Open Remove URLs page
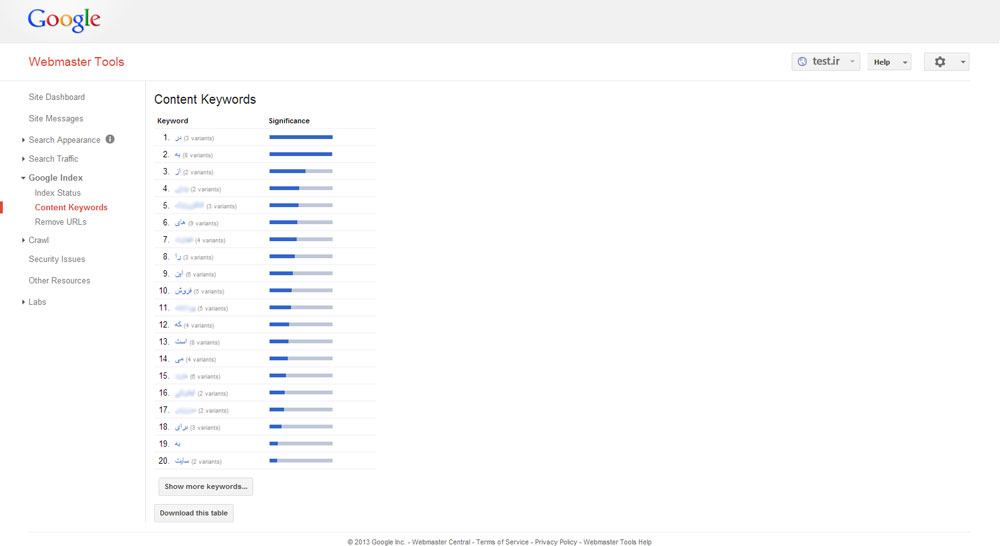 click(61, 222)
